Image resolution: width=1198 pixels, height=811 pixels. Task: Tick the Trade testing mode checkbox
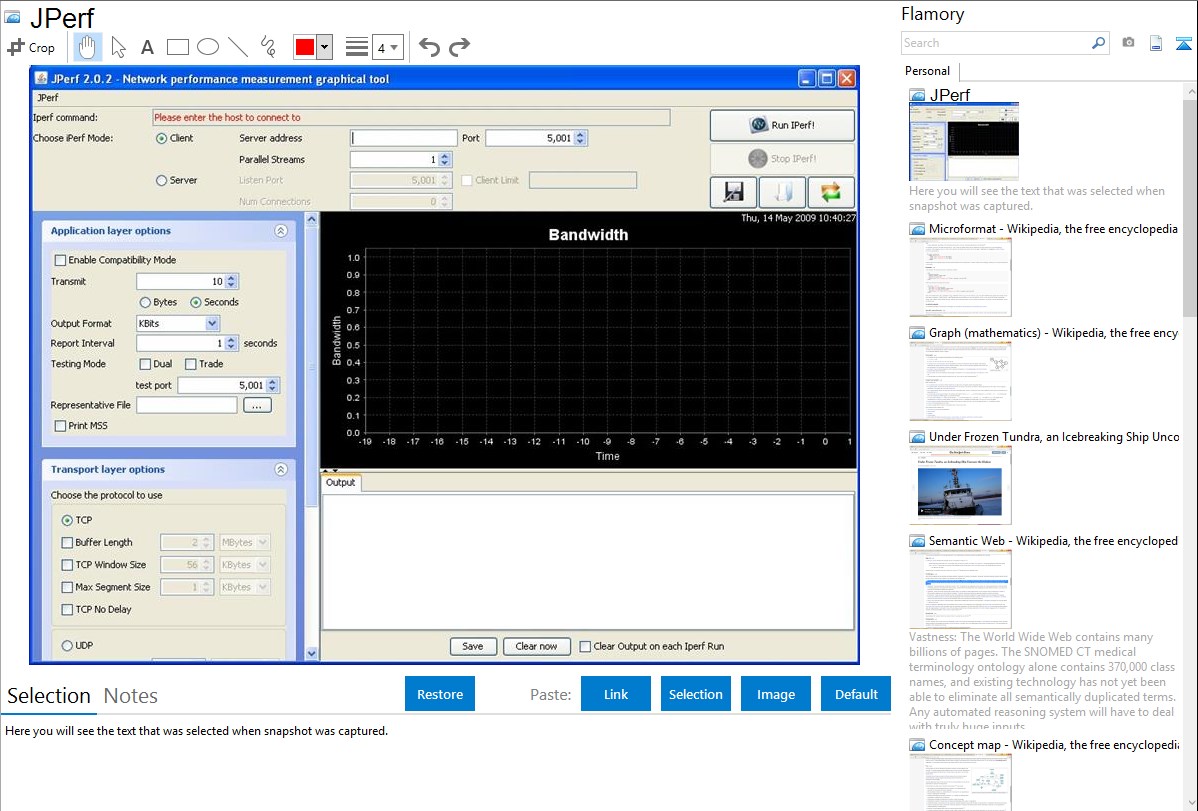(x=191, y=364)
